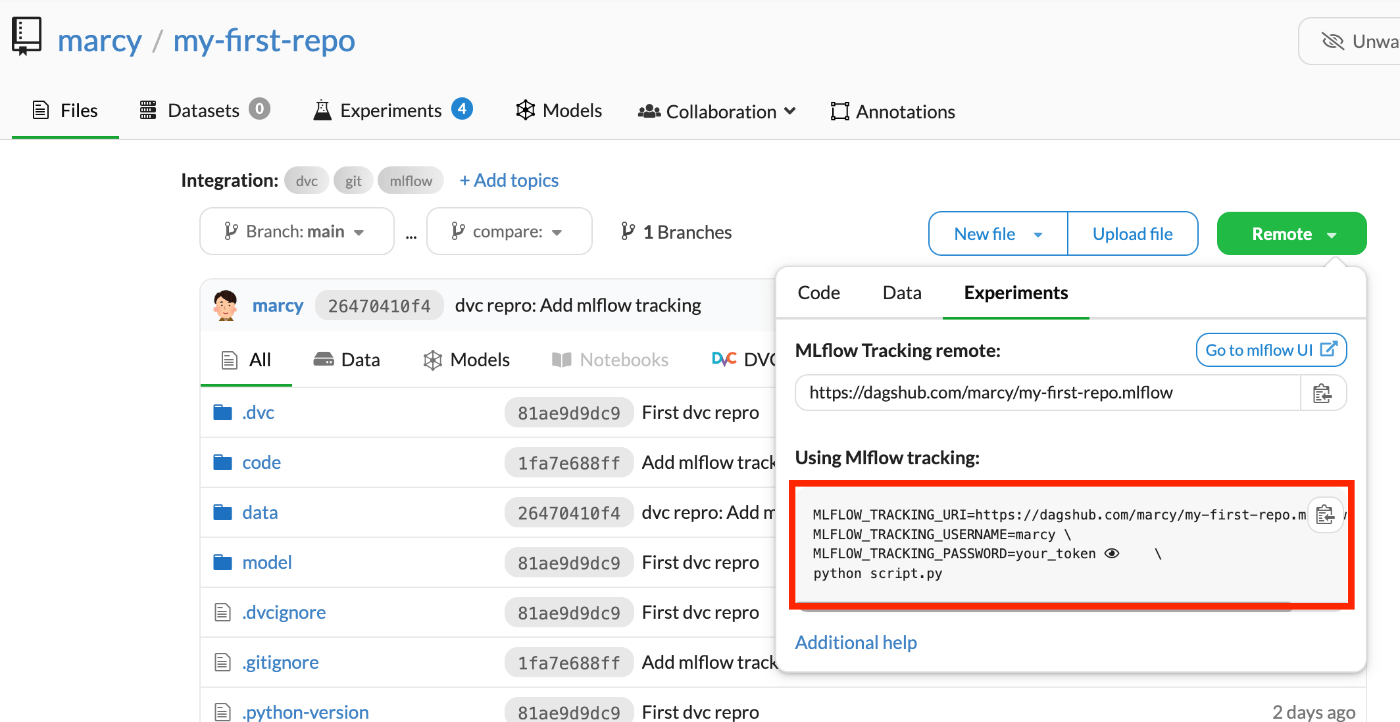Screen dimensions: 1400x722
Task: Select the Experiments tab in Remote popup
Action: pos(1016,293)
